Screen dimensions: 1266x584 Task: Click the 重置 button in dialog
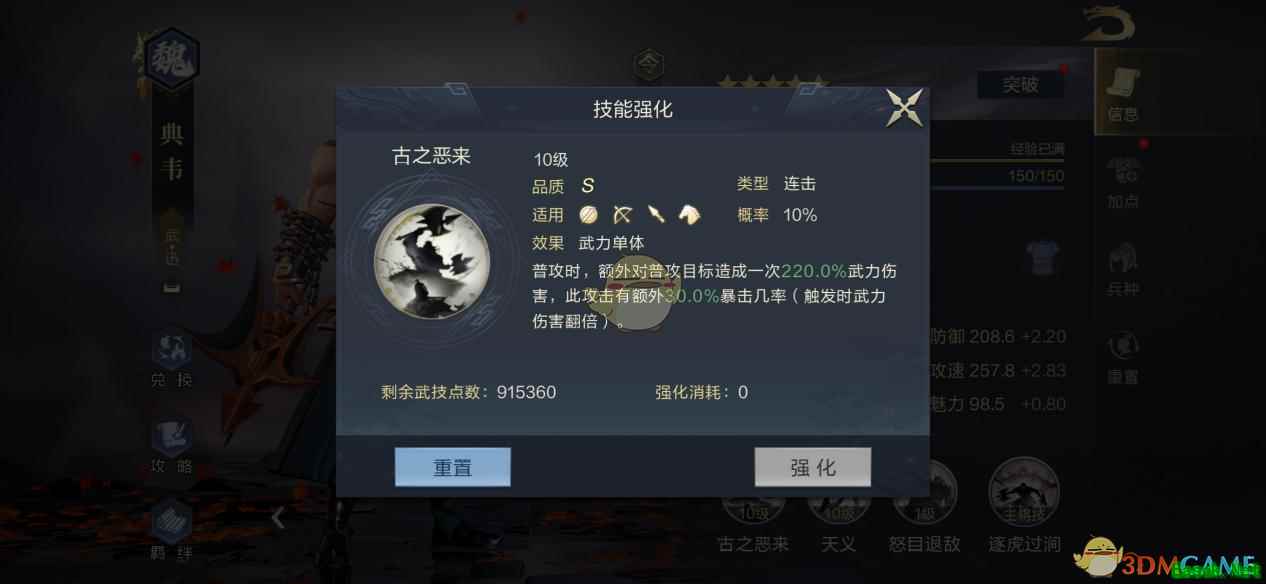click(x=453, y=467)
